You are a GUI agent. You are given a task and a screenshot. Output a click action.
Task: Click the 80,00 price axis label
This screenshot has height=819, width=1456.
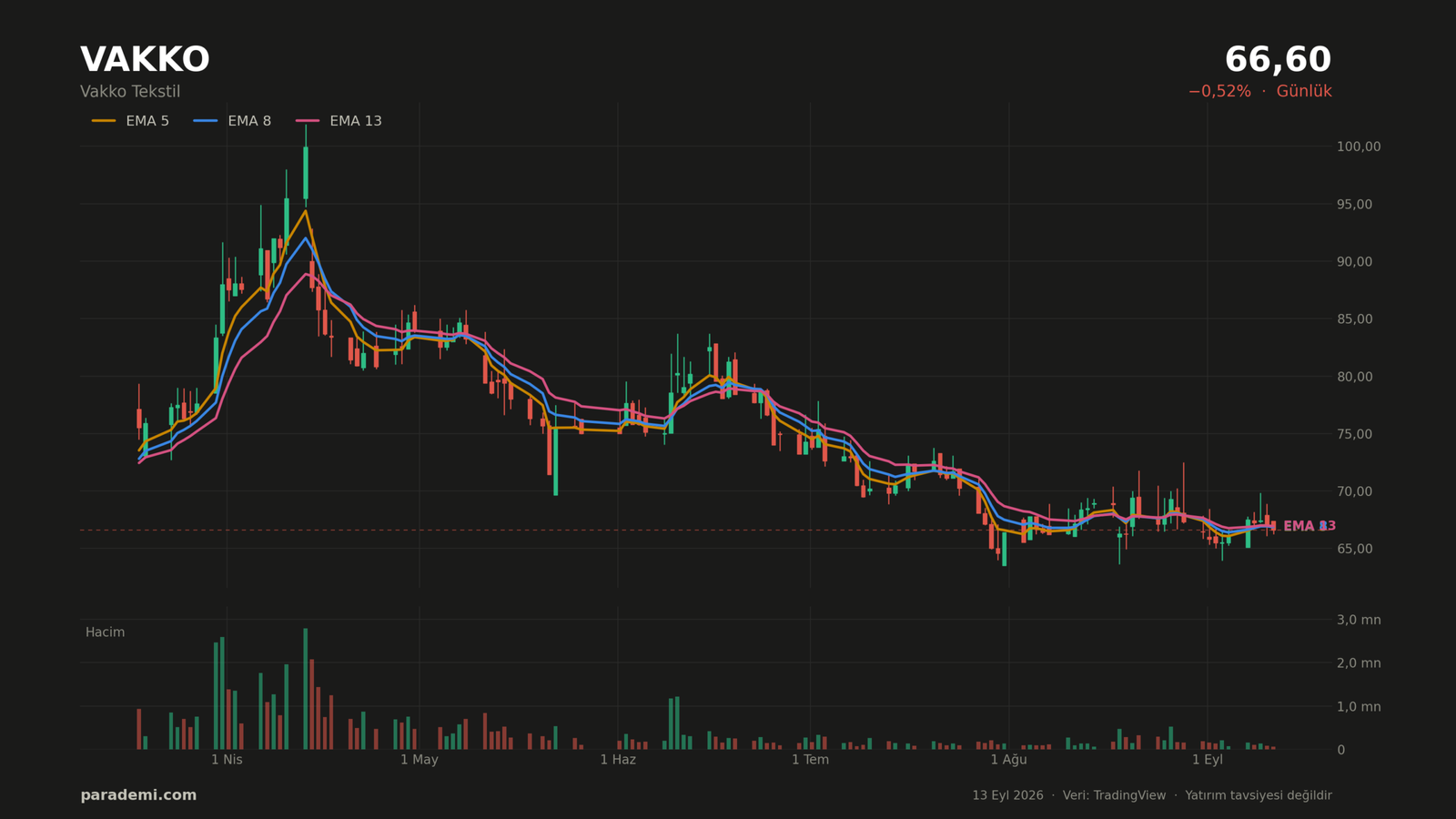1354,377
